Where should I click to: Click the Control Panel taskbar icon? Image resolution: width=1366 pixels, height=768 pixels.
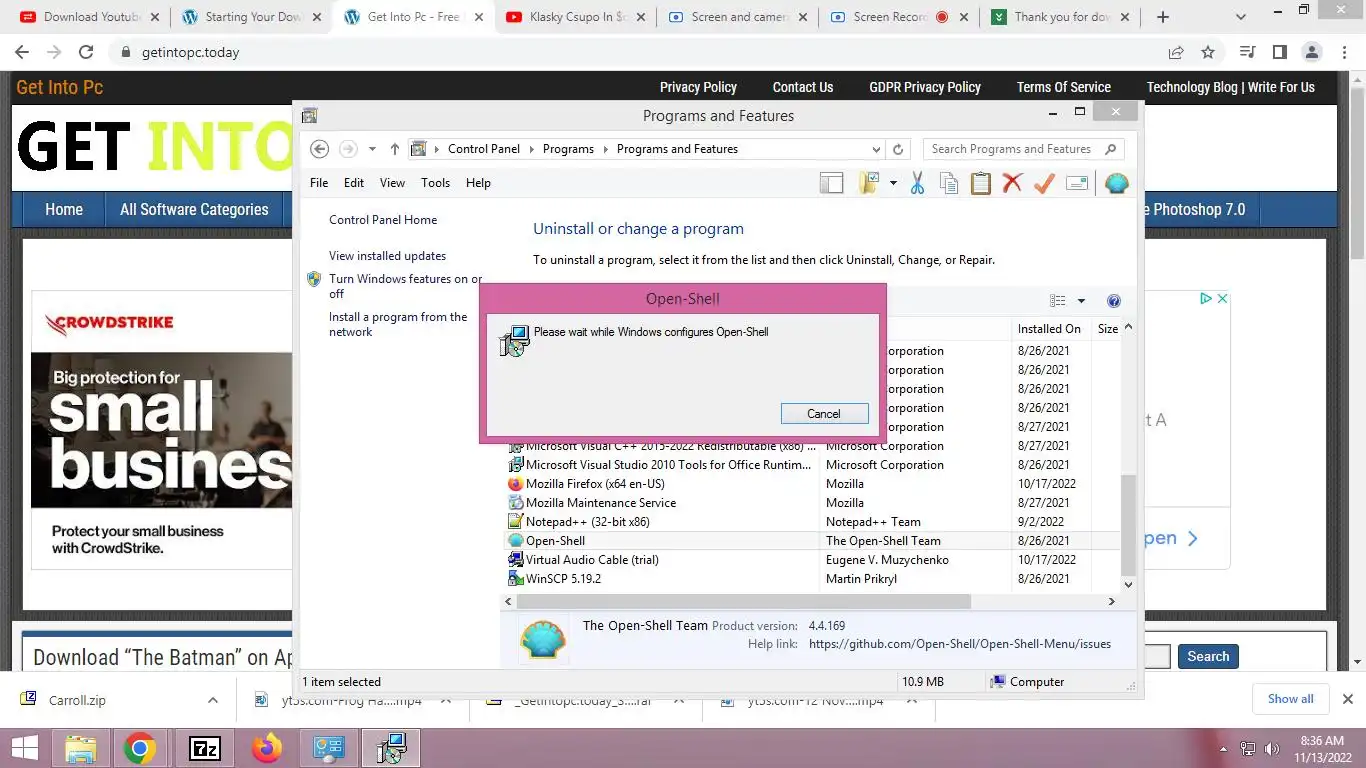(x=329, y=748)
